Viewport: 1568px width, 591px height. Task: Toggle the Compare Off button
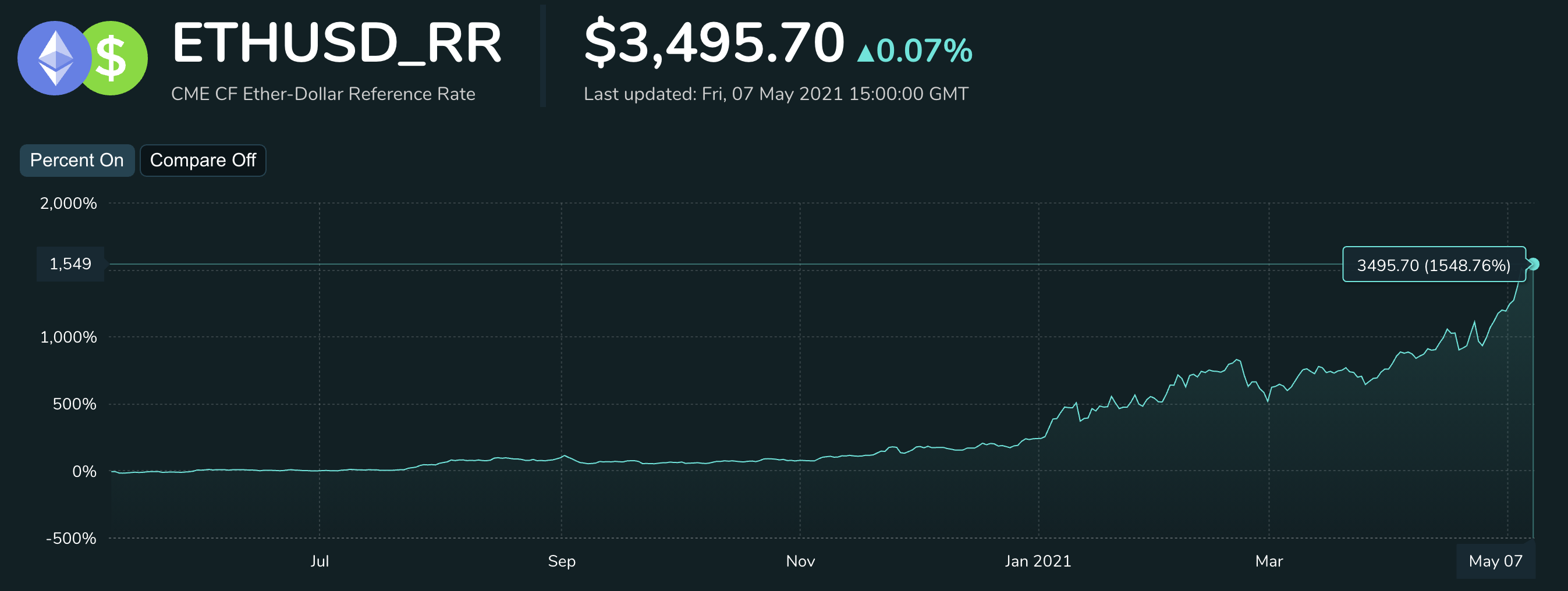click(203, 160)
